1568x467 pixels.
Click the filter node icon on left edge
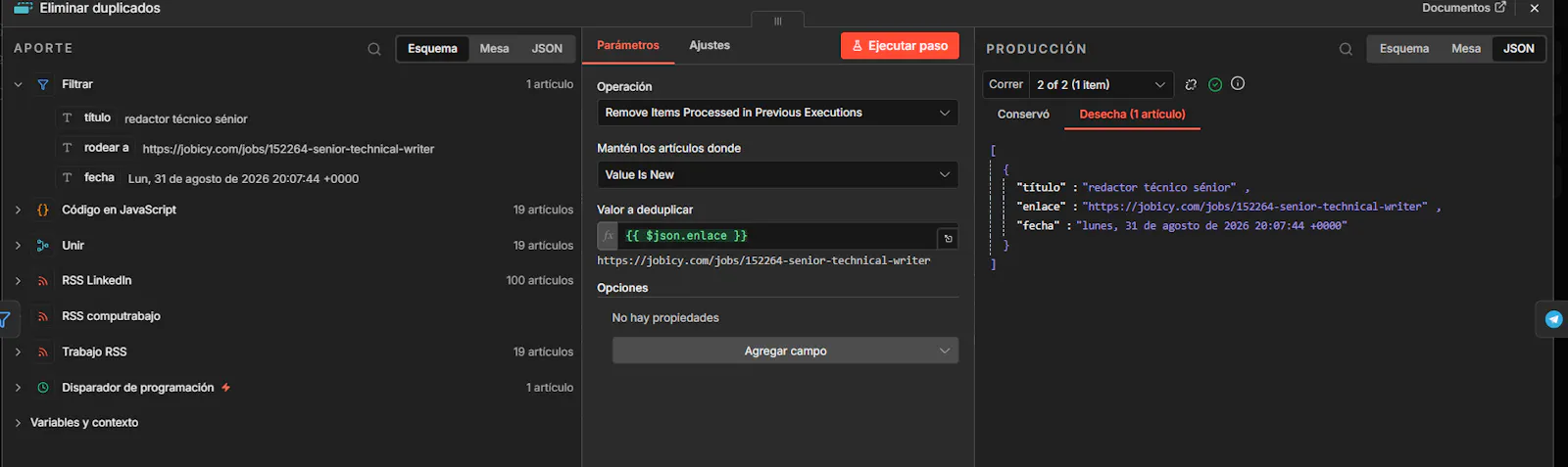coord(4,319)
